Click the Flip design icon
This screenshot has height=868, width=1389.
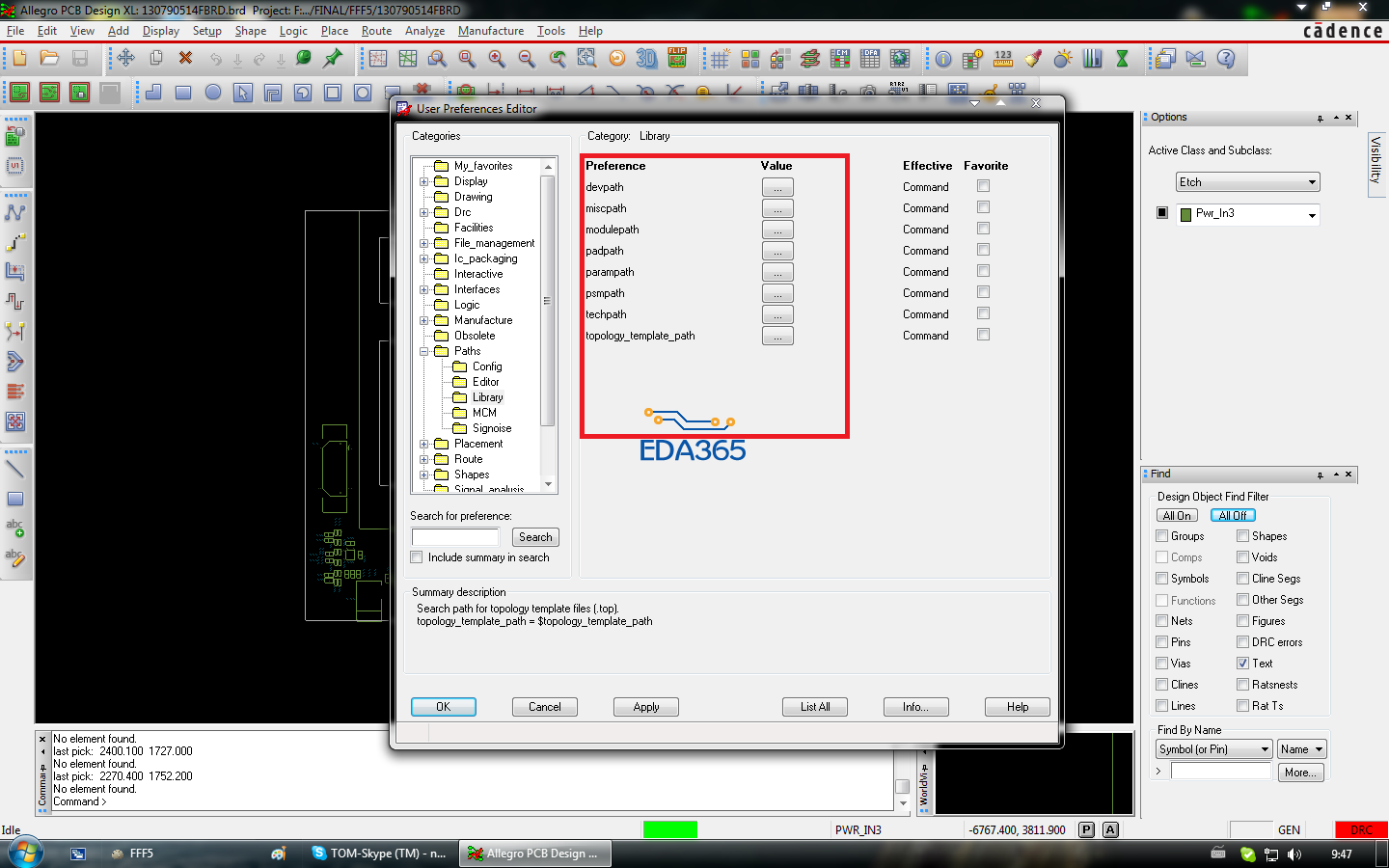click(677, 59)
